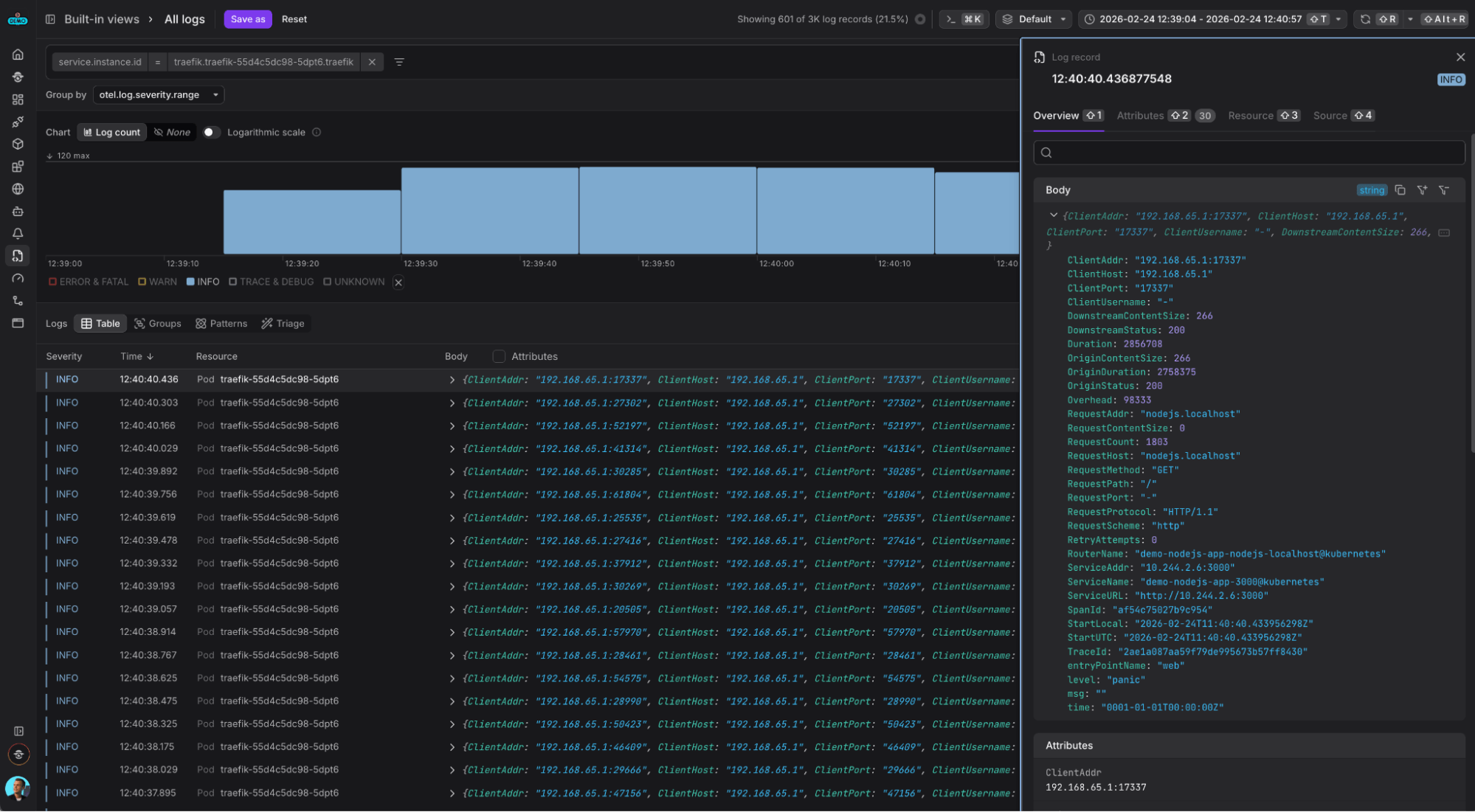Viewport: 1475px width, 812px height.
Task: Expand log row at 12:40:38.914
Action: pos(452,633)
